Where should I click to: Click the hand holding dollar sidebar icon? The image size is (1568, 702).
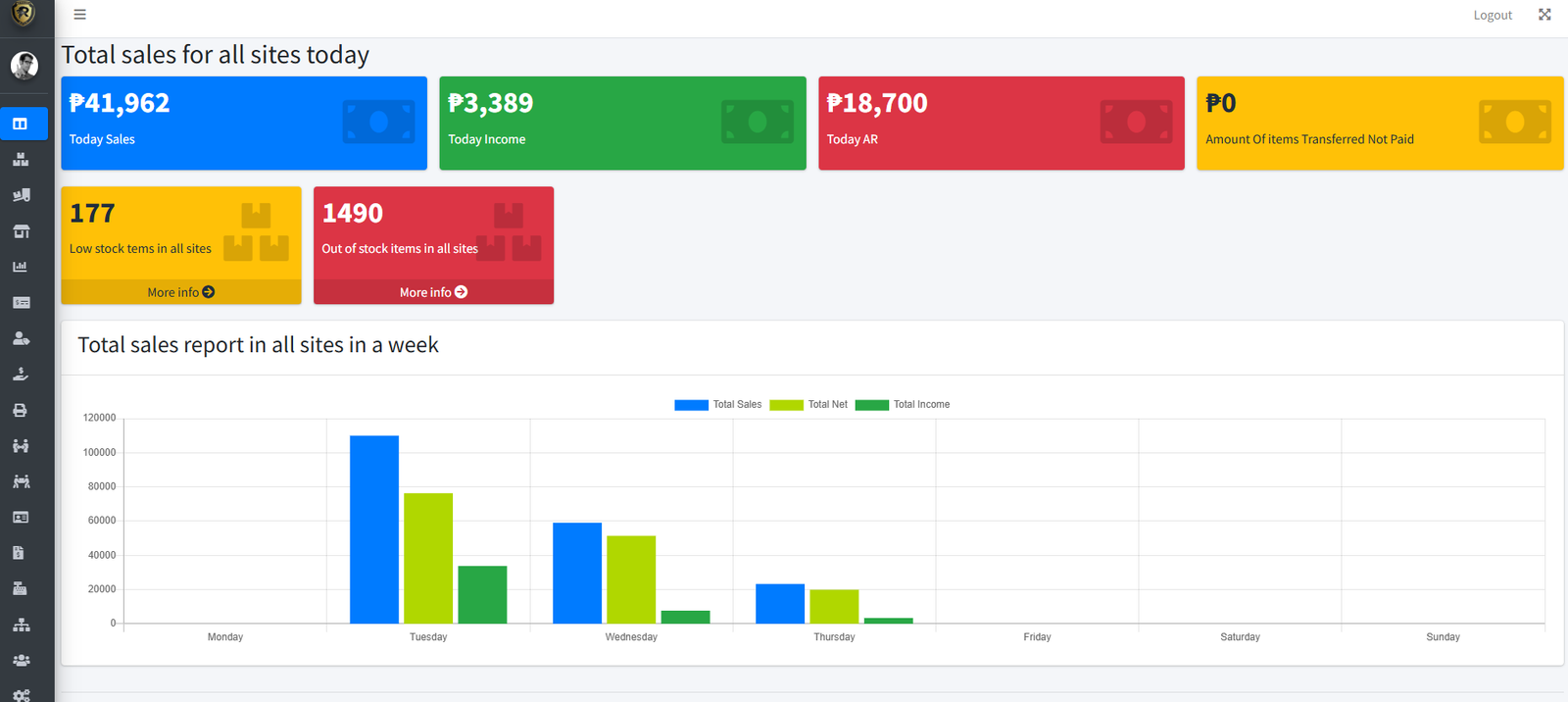point(21,374)
